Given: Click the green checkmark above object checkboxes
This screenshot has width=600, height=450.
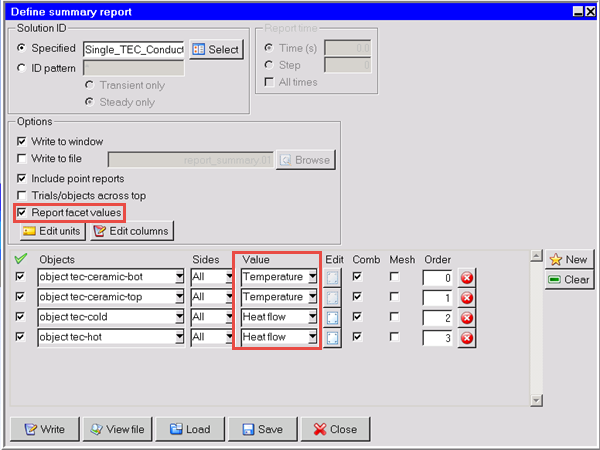Looking at the screenshot, I should coord(21,259).
